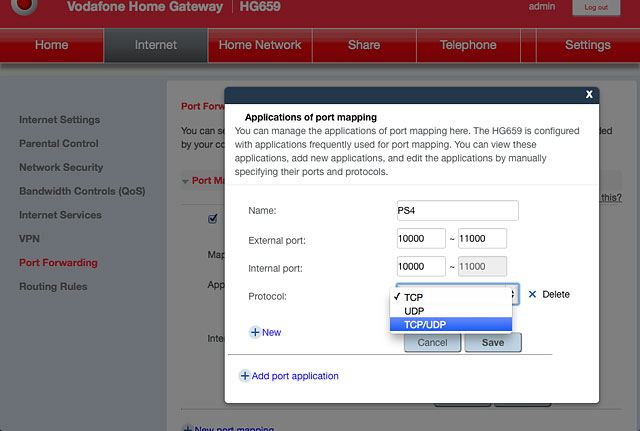The image size is (640, 431).
Task: Click the Vodafone logo icon
Action: point(24,5)
